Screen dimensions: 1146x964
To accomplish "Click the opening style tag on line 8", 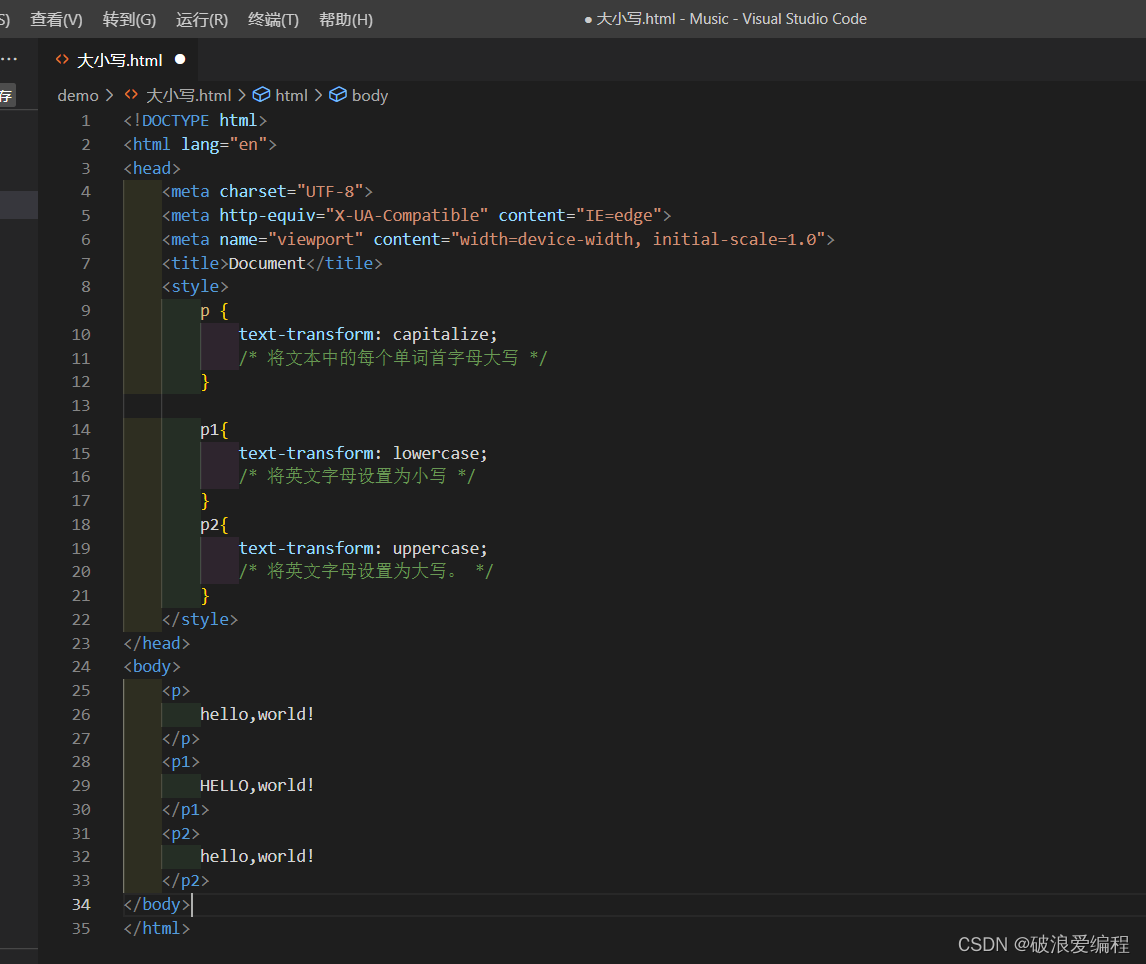I will coord(195,286).
